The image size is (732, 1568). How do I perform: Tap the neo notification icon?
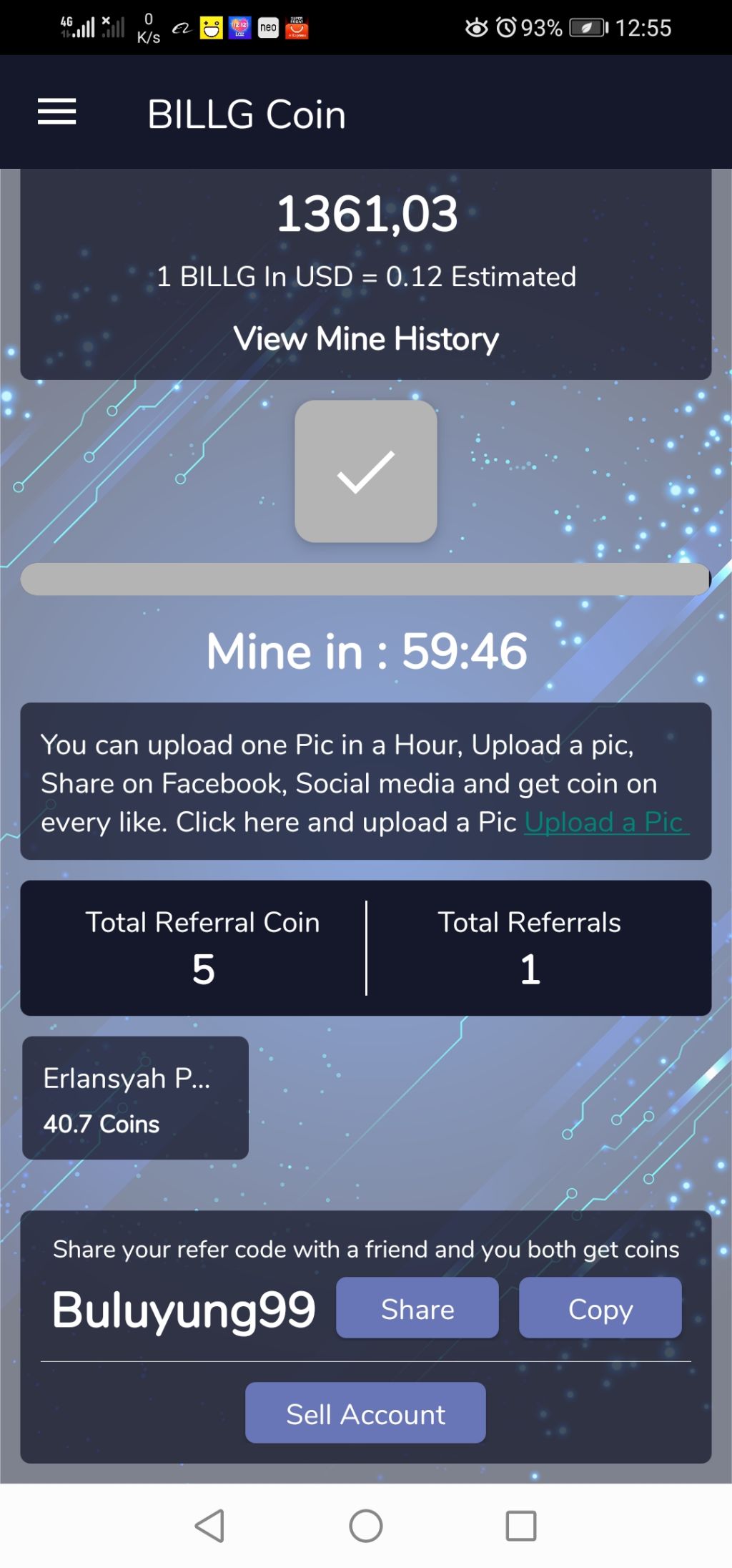point(268,28)
